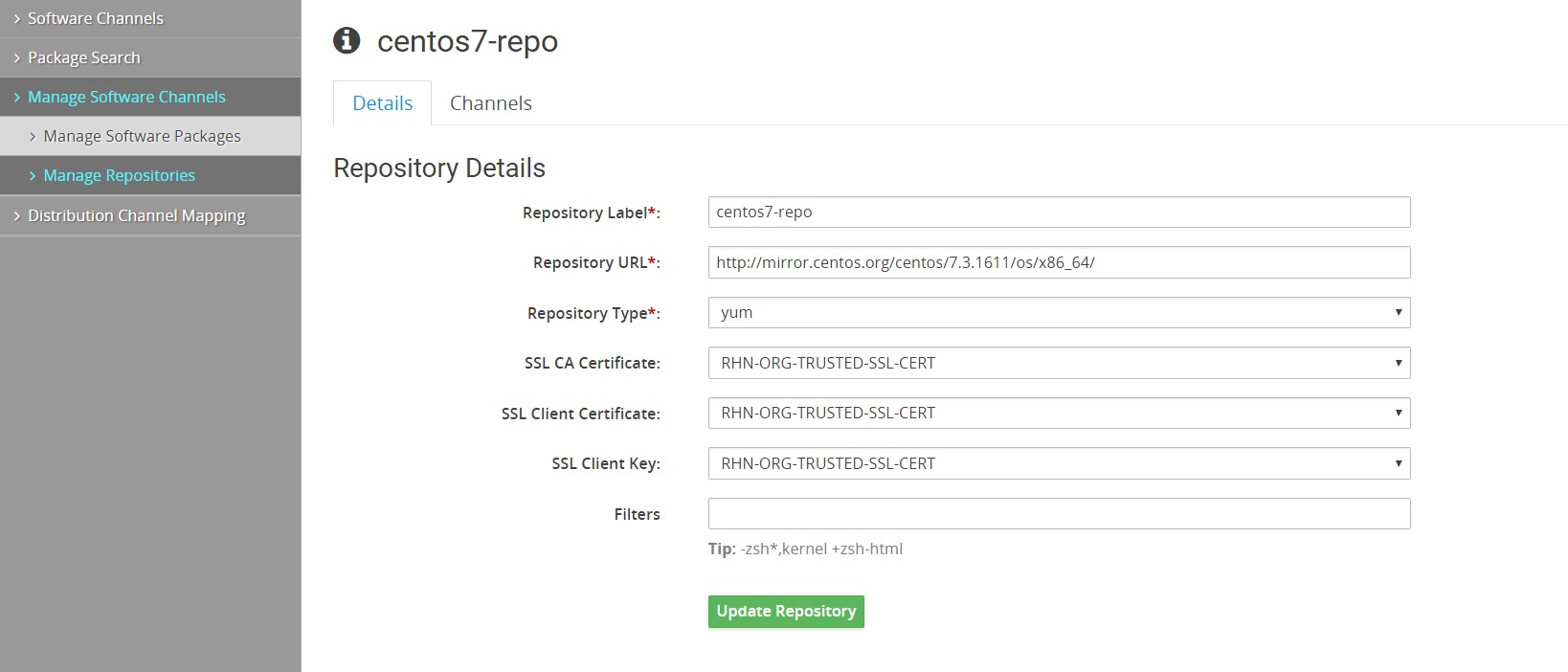Open the SSL Client Certificate dropdown
This screenshot has height=672, width=1568.
tap(1059, 413)
